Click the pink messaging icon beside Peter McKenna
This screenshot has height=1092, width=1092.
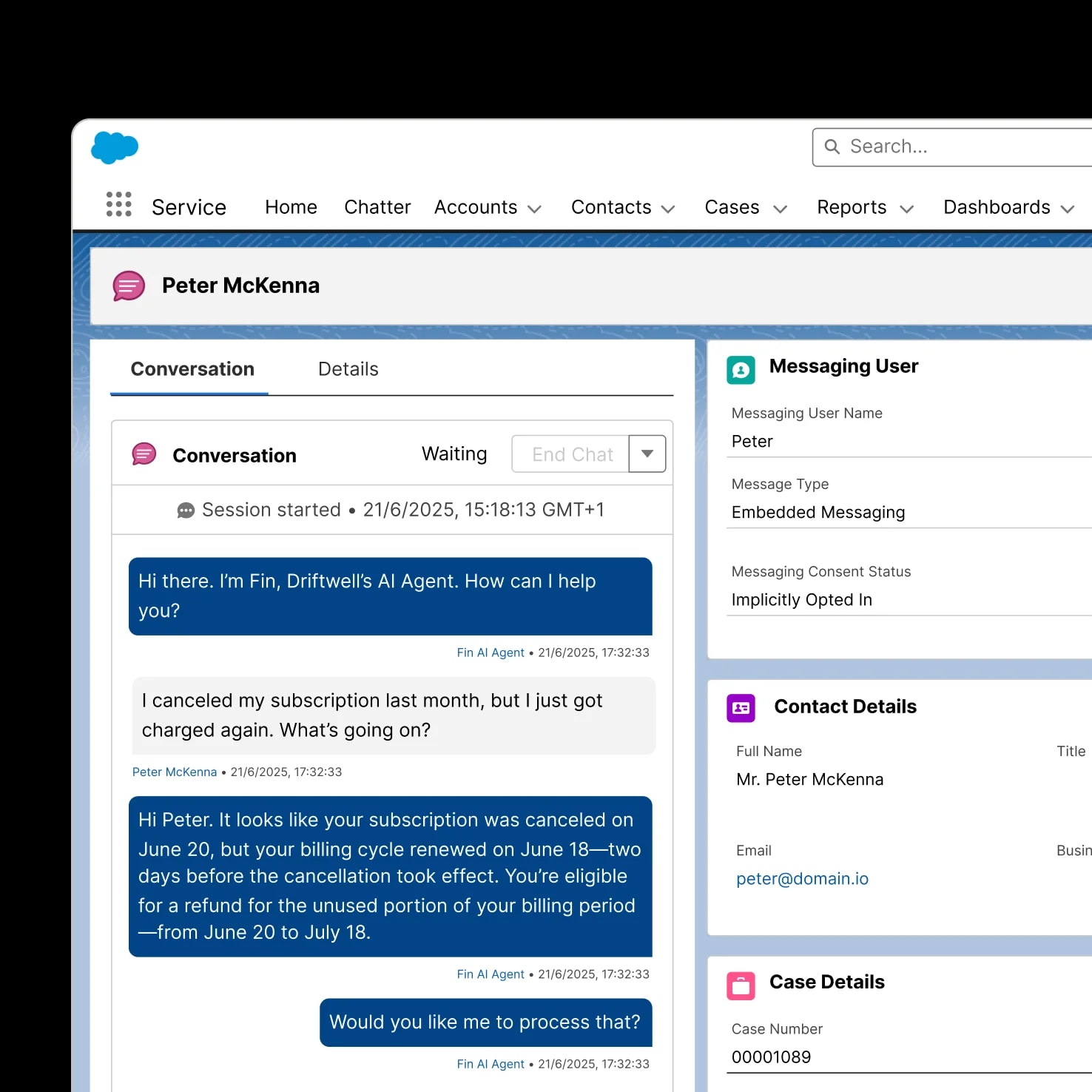coord(128,286)
